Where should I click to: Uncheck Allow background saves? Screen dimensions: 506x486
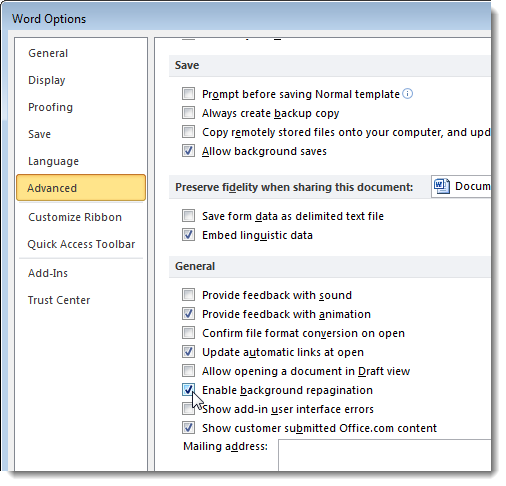click(188, 151)
